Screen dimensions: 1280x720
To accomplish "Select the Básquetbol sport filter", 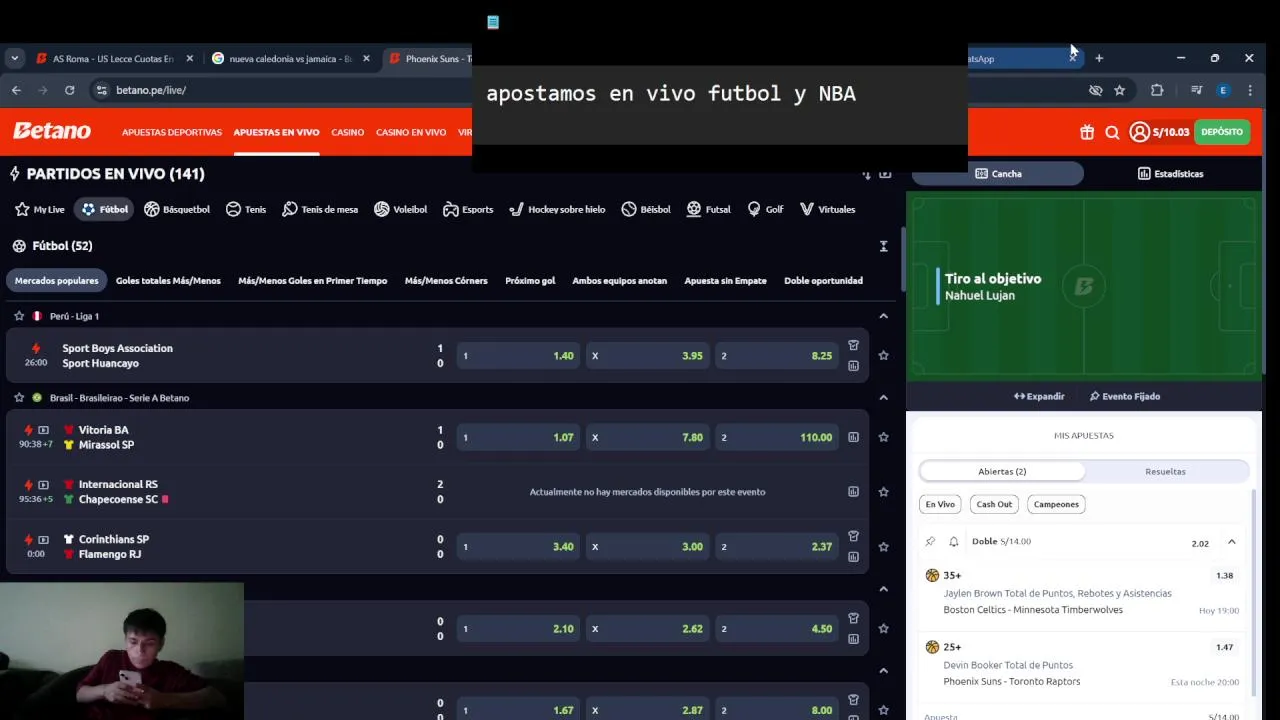I will tap(177, 209).
